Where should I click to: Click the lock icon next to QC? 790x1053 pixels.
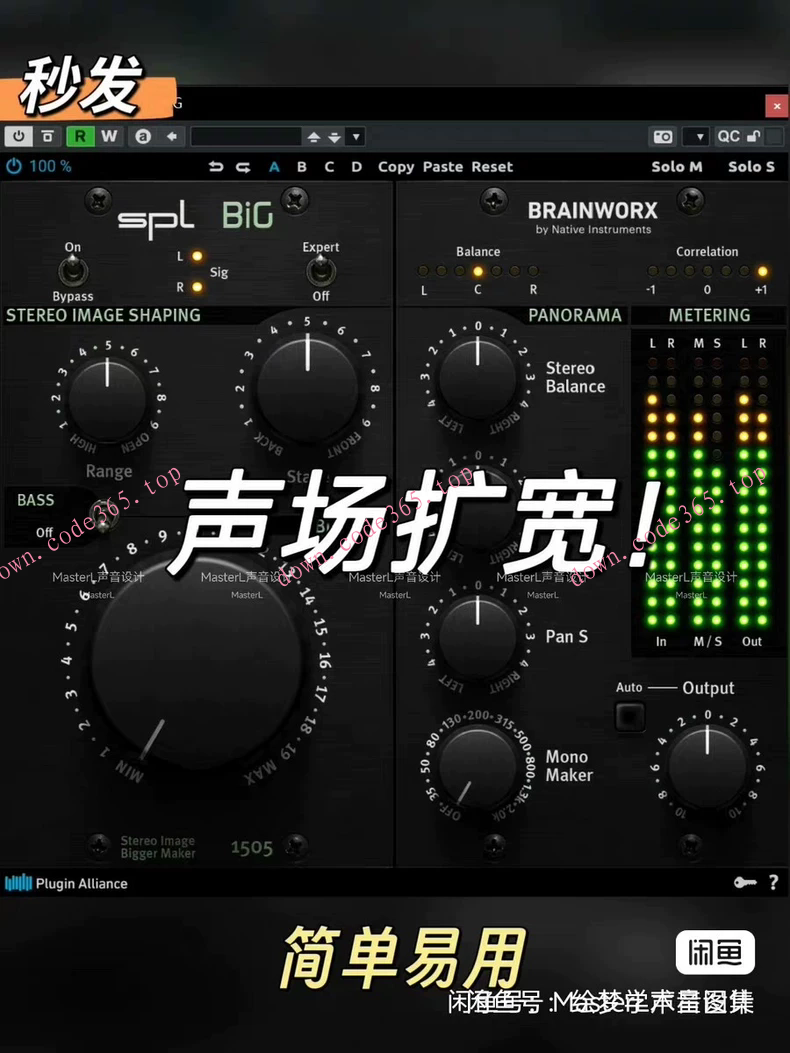tap(754, 136)
